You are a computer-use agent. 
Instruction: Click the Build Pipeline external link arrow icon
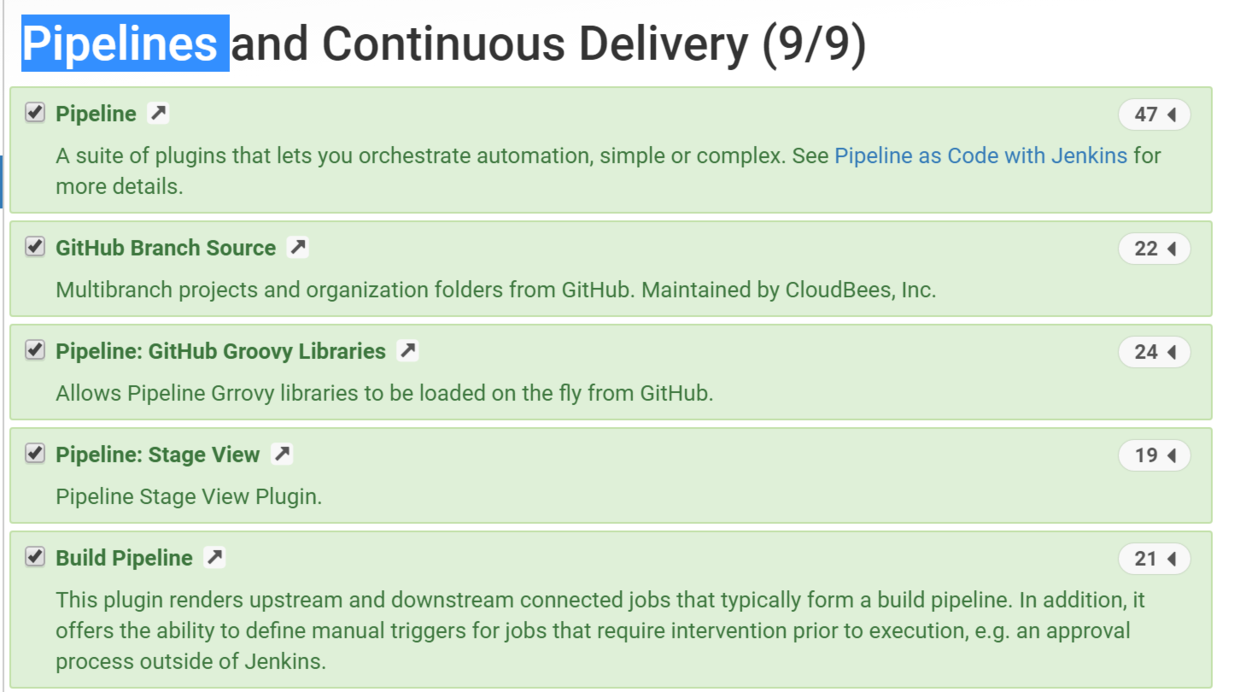[x=213, y=558]
